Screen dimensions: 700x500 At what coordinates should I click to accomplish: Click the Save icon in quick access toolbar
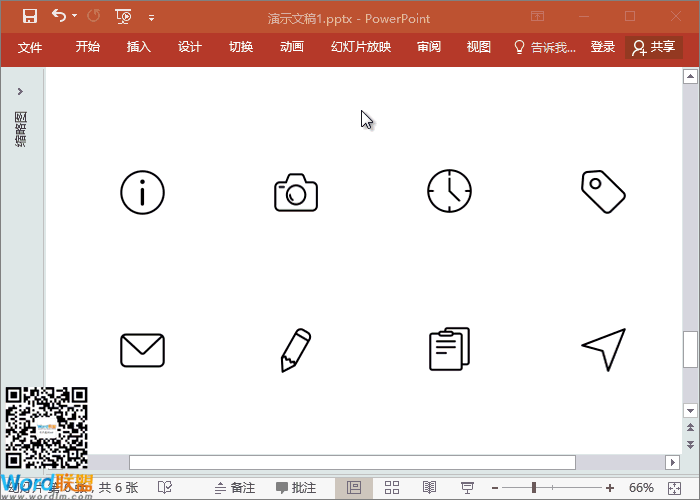click(x=29, y=16)
